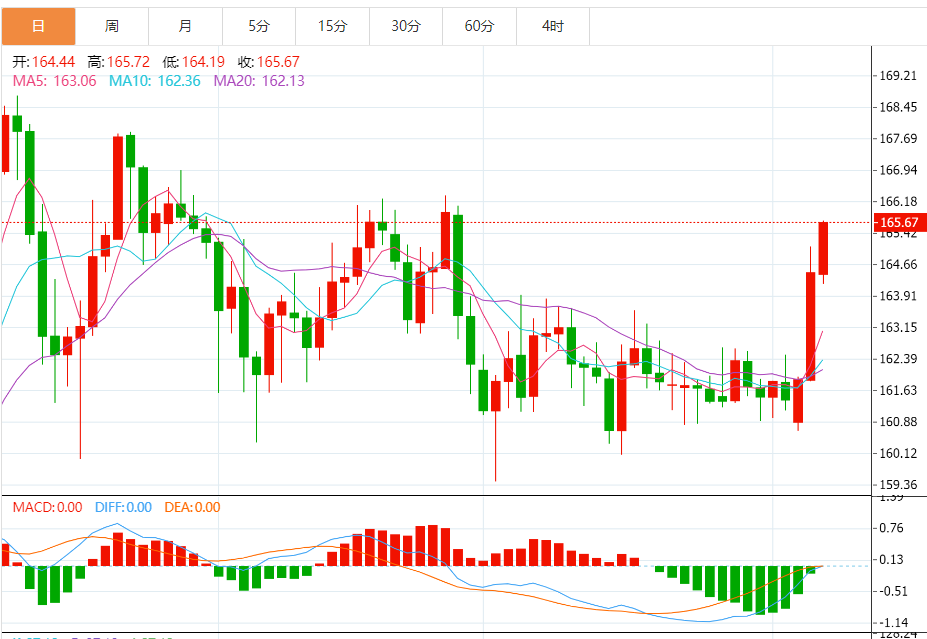The image size is (927, 639).
Task: Click the 169.21 price axis label
Action: (x=899, y=76)
